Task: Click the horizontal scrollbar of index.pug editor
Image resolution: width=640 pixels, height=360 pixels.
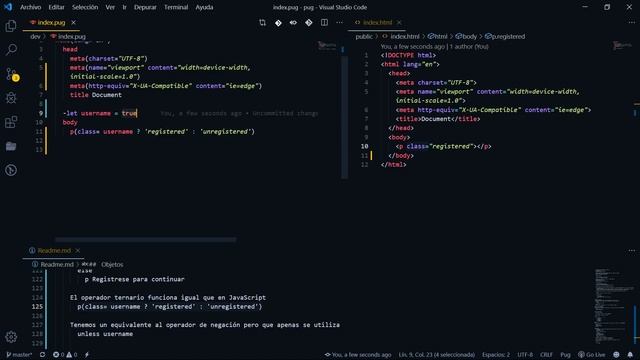Action: pos(145,240)
